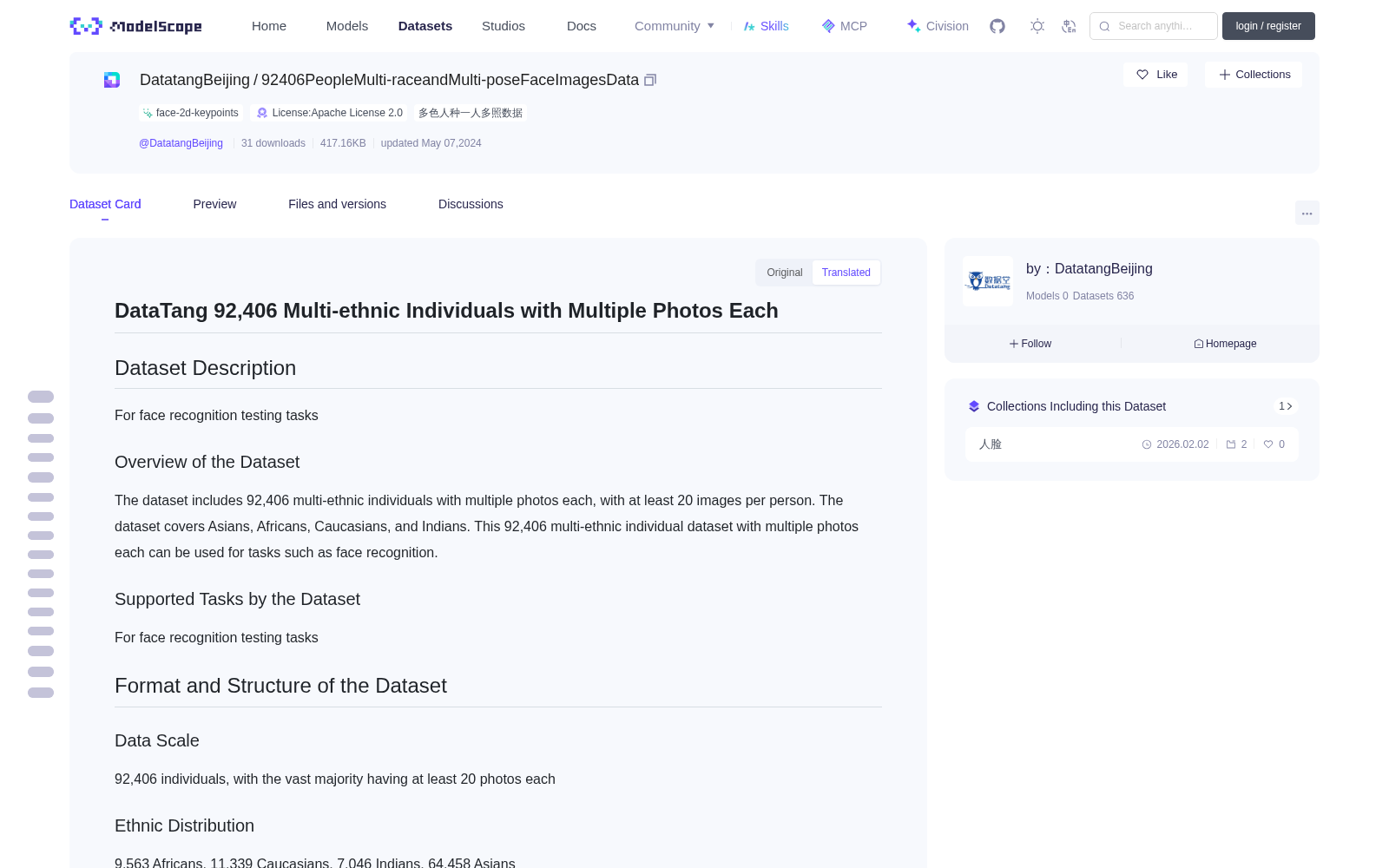Expand collections list via the 1 chevron
Screen dimensions: 1389x868
pos(1286,406)
